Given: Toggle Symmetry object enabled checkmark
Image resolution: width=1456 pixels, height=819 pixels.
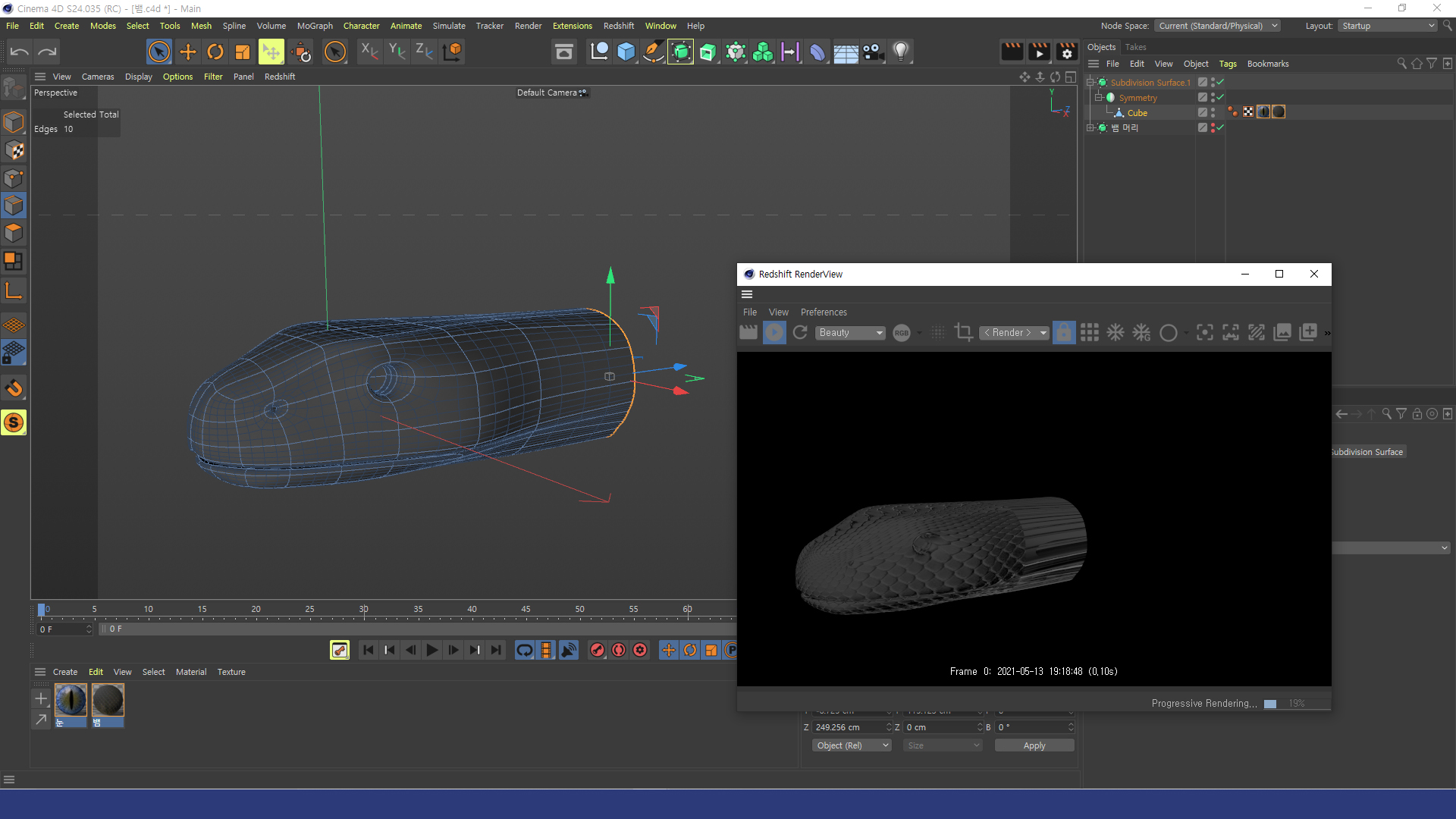Looking at the screenshot, I should 1220,98.
